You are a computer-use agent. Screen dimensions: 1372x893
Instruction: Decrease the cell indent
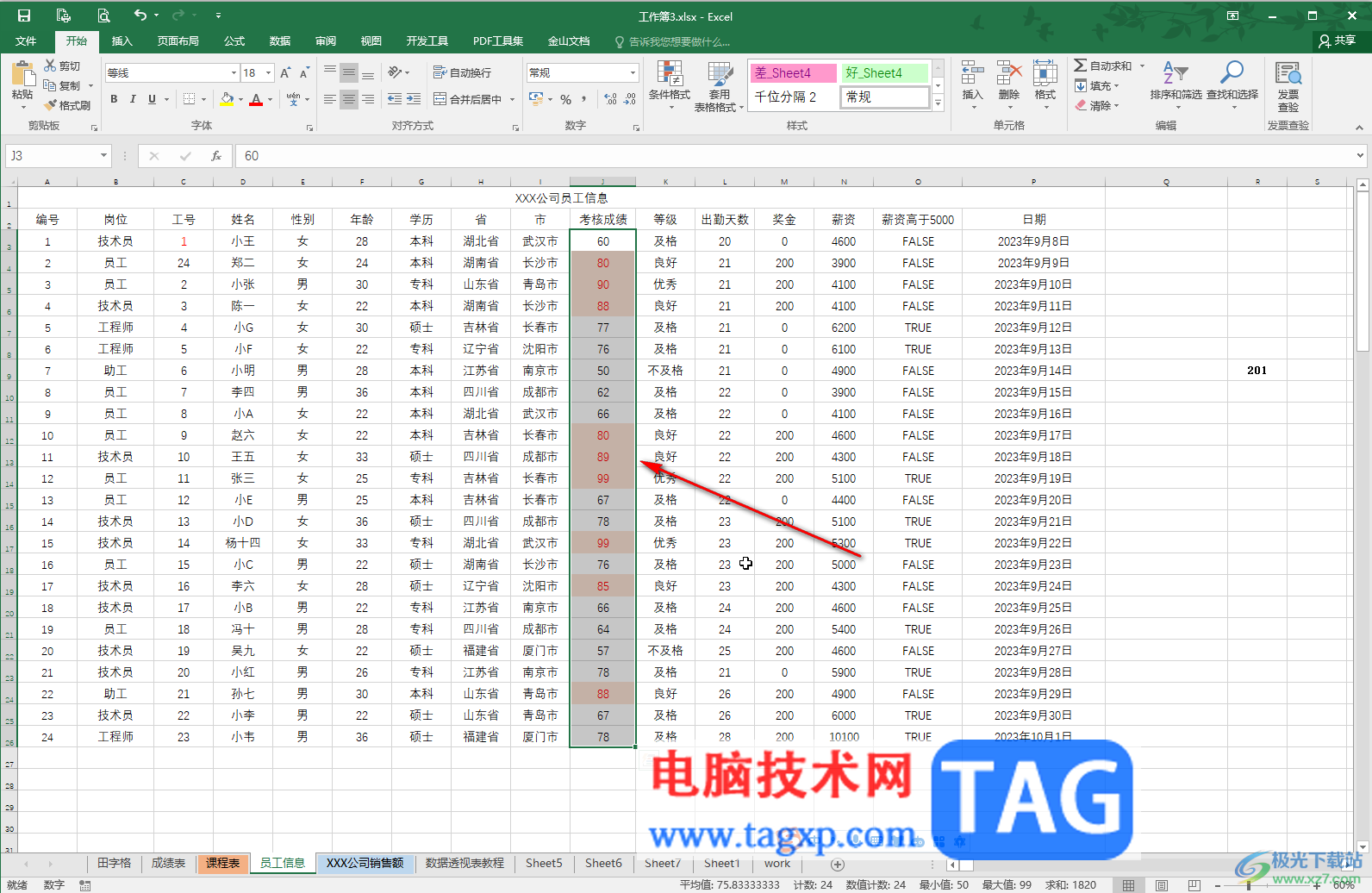click(395, 99)
